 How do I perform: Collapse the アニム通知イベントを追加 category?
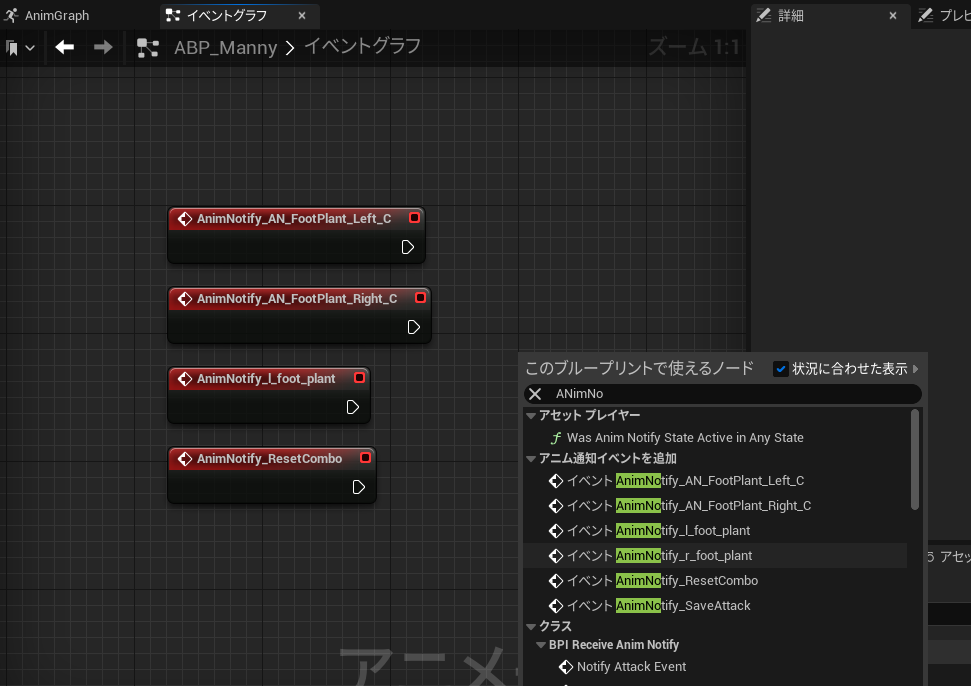[531, 459]
